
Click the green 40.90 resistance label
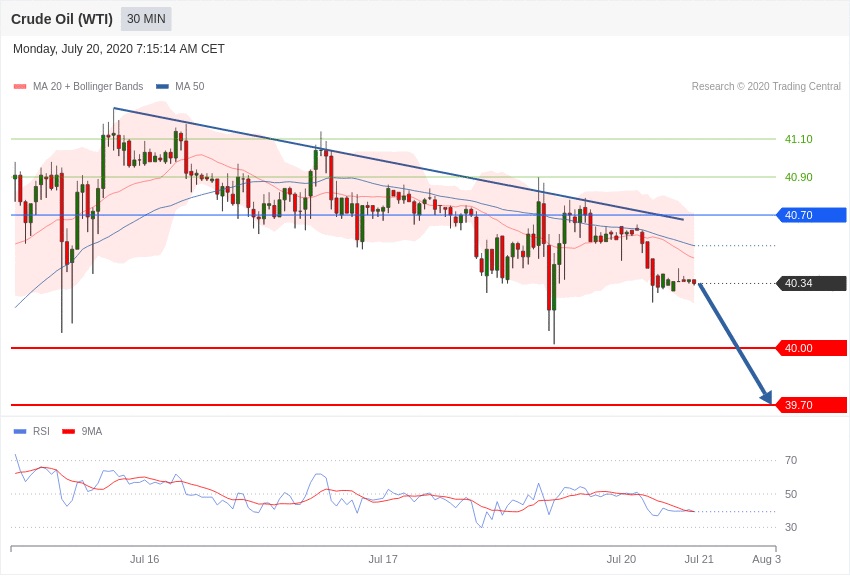(798, 177)
